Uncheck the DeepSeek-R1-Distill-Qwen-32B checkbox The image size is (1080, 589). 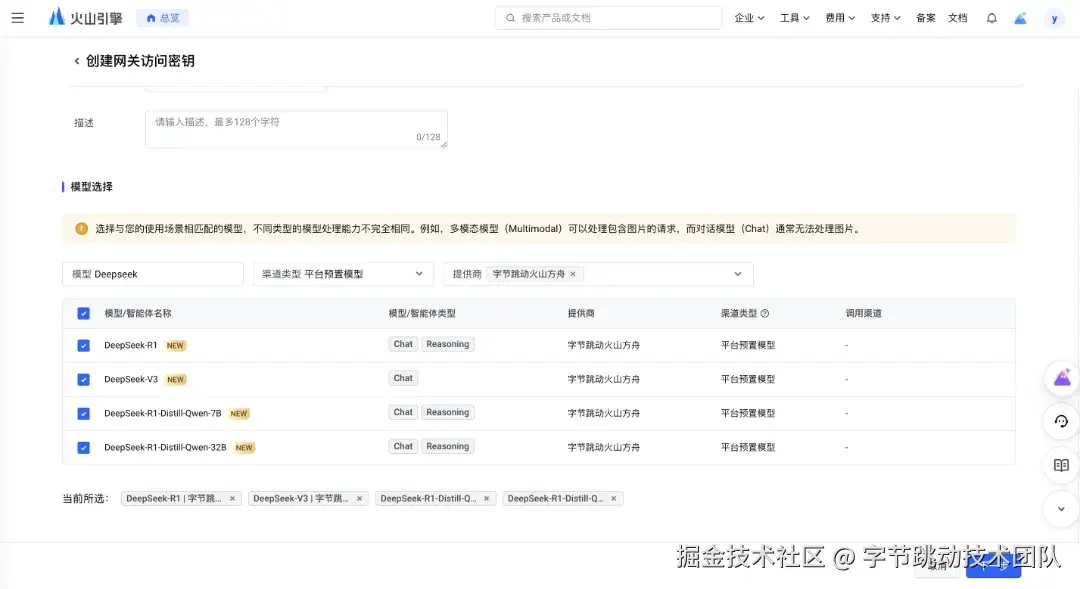[x=83, y=448]
